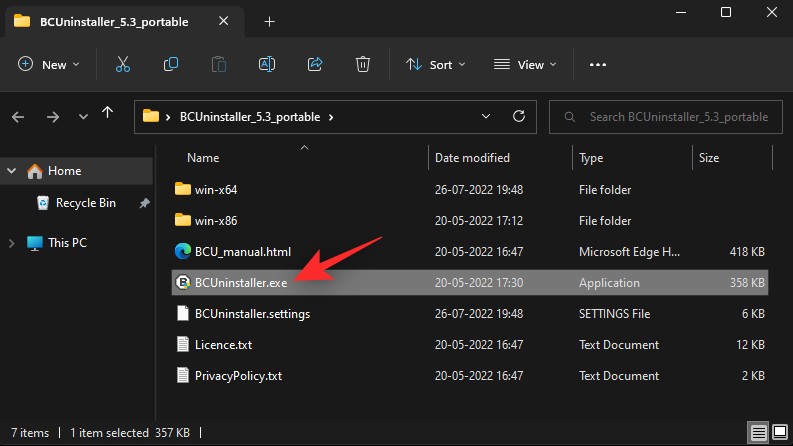
Task: Expand the address bar history dropdown
Action: [486, 116]
